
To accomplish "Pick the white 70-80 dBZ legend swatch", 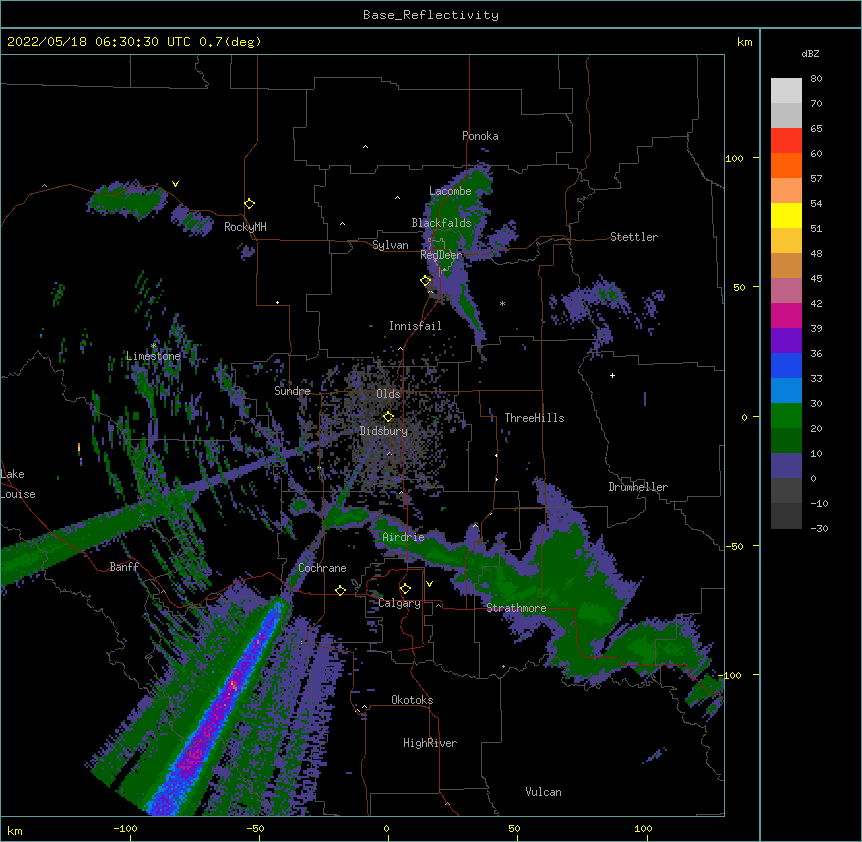I will pos(786,91).
